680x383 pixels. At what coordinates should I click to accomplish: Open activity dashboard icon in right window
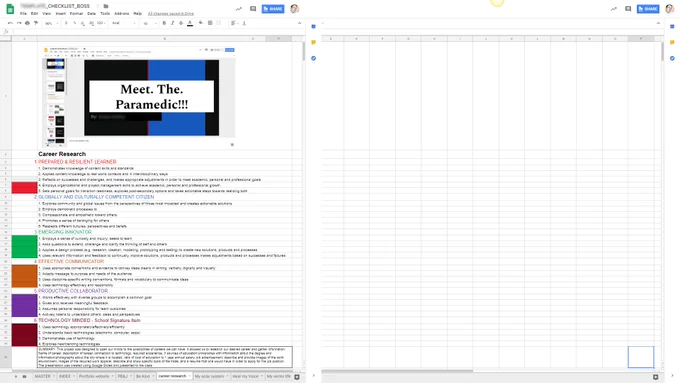614,9
